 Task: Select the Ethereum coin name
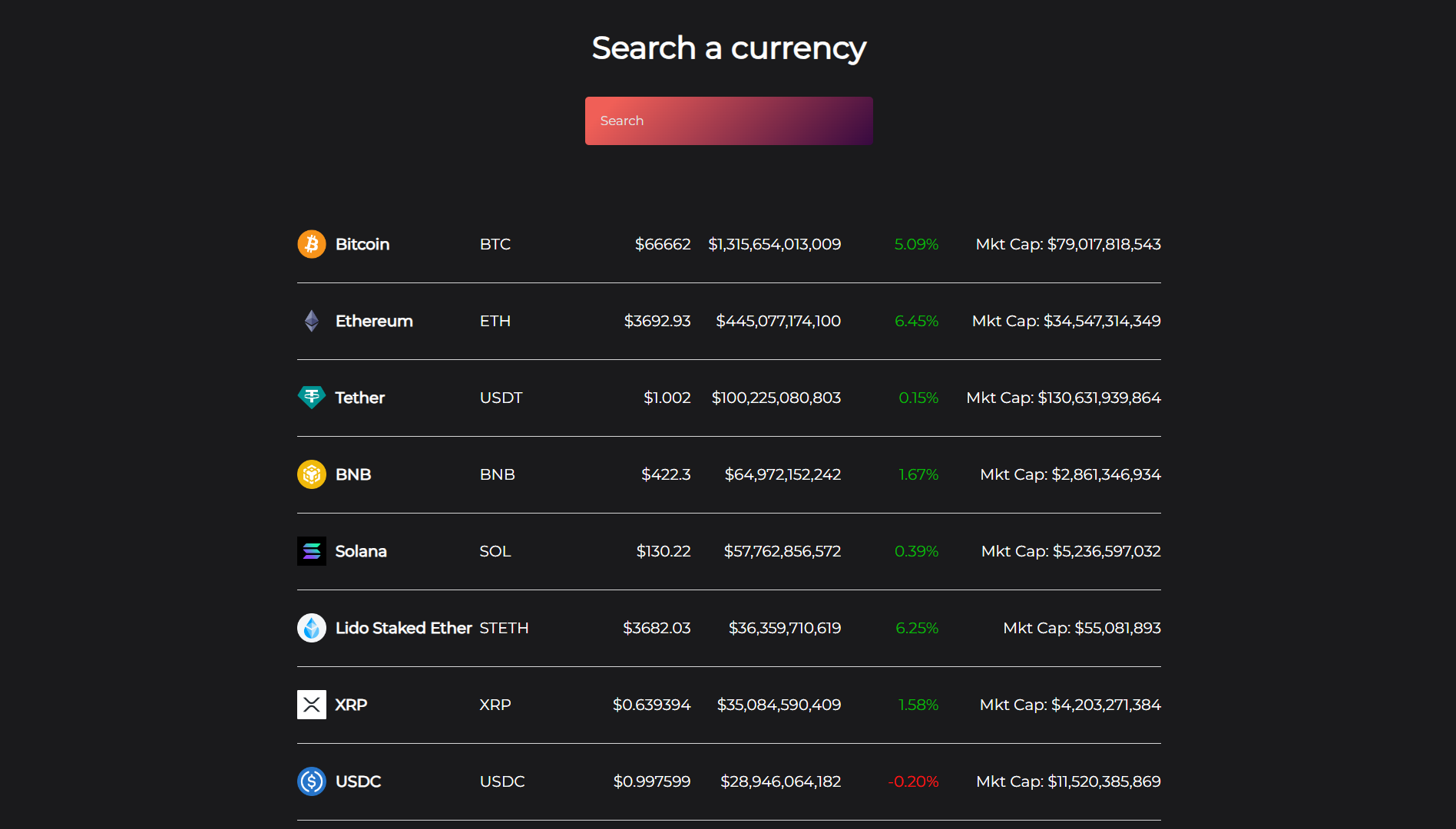(x=374, y=321)
